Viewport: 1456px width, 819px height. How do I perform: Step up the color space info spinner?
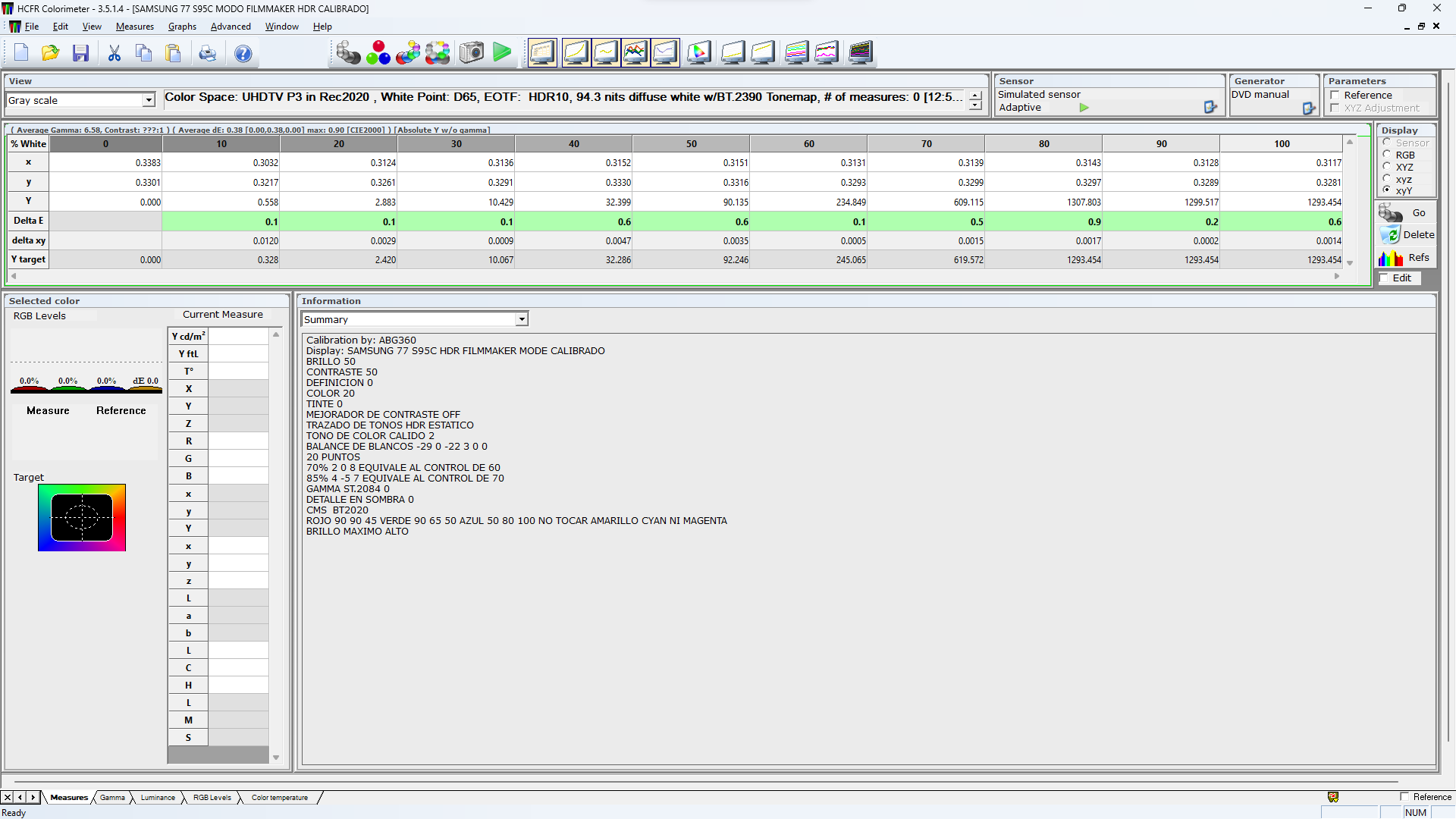coord(975,96)
